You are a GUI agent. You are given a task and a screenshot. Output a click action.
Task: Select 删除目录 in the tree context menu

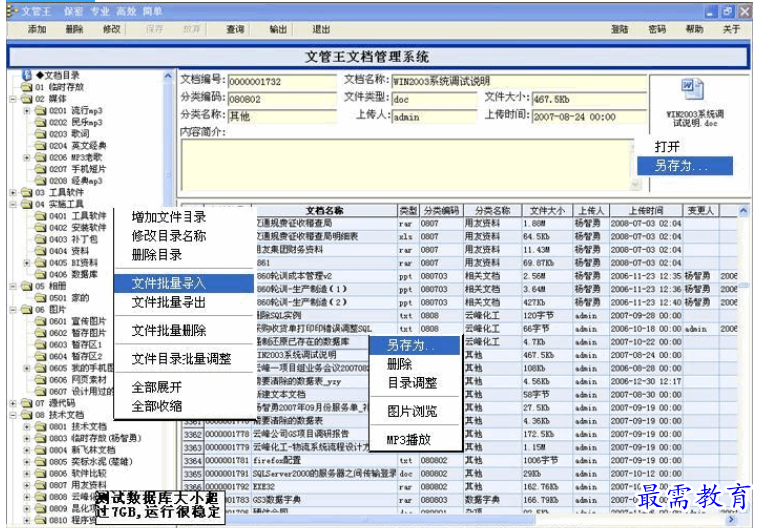[x=156, y=255]
